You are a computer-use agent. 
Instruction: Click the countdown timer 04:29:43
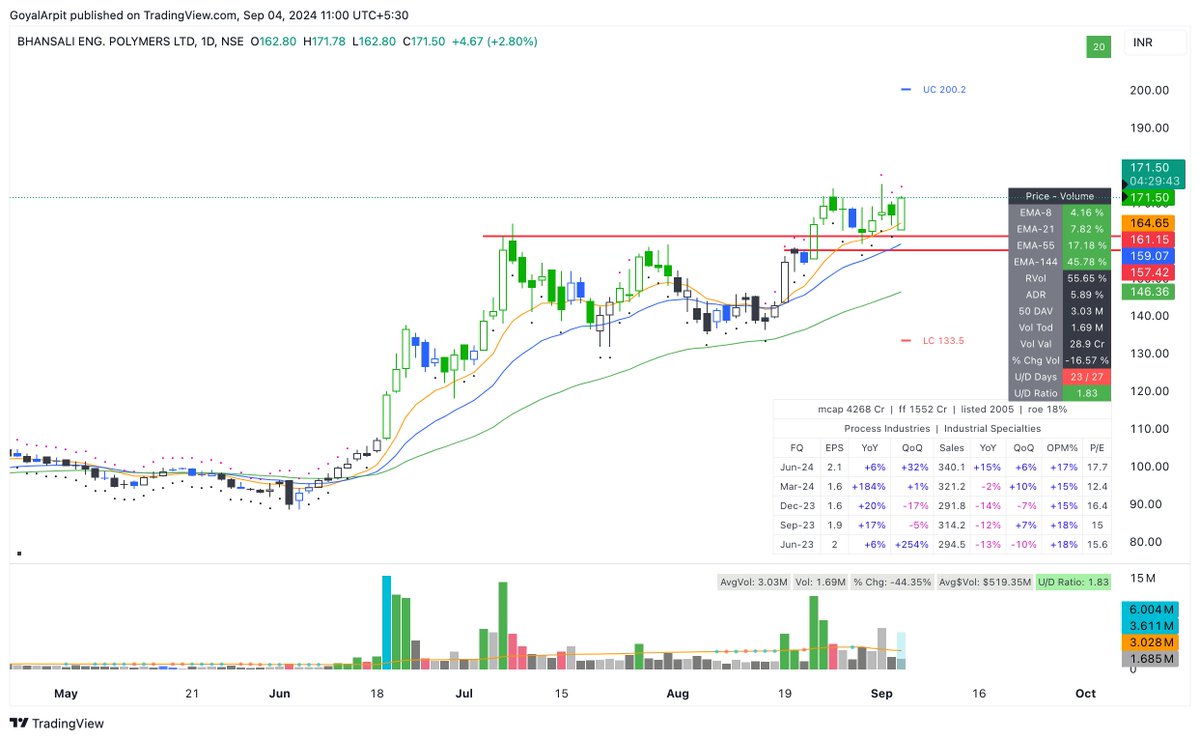click(1155, 181)
